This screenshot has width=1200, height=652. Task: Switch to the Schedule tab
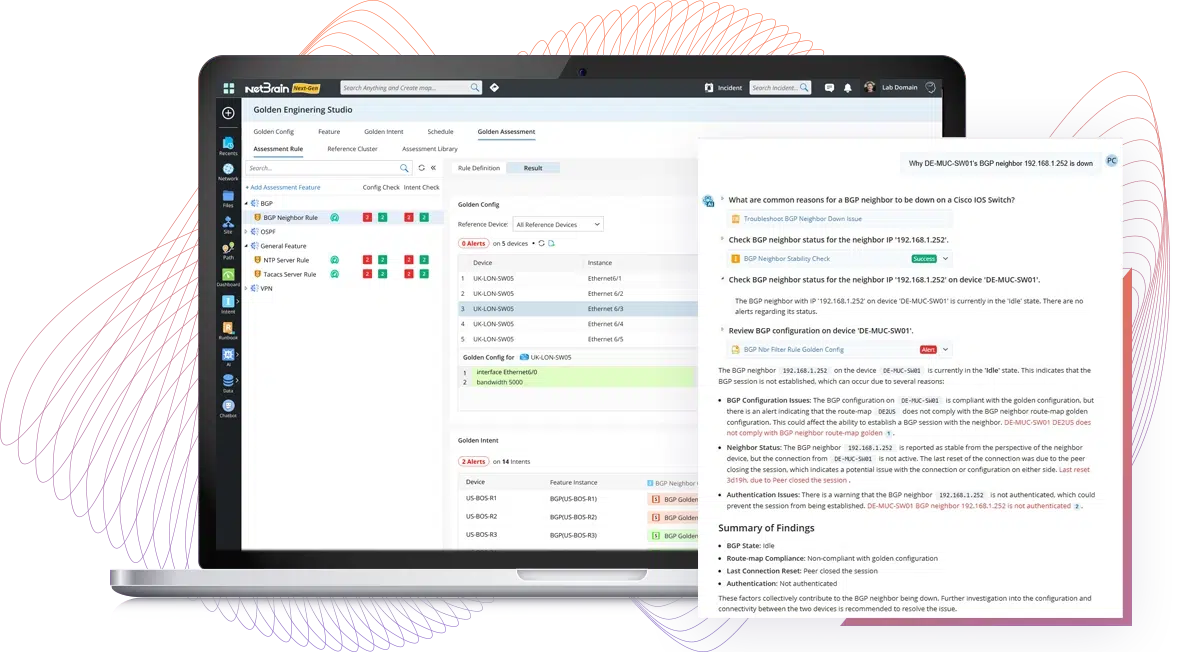(x=440, y=132)
